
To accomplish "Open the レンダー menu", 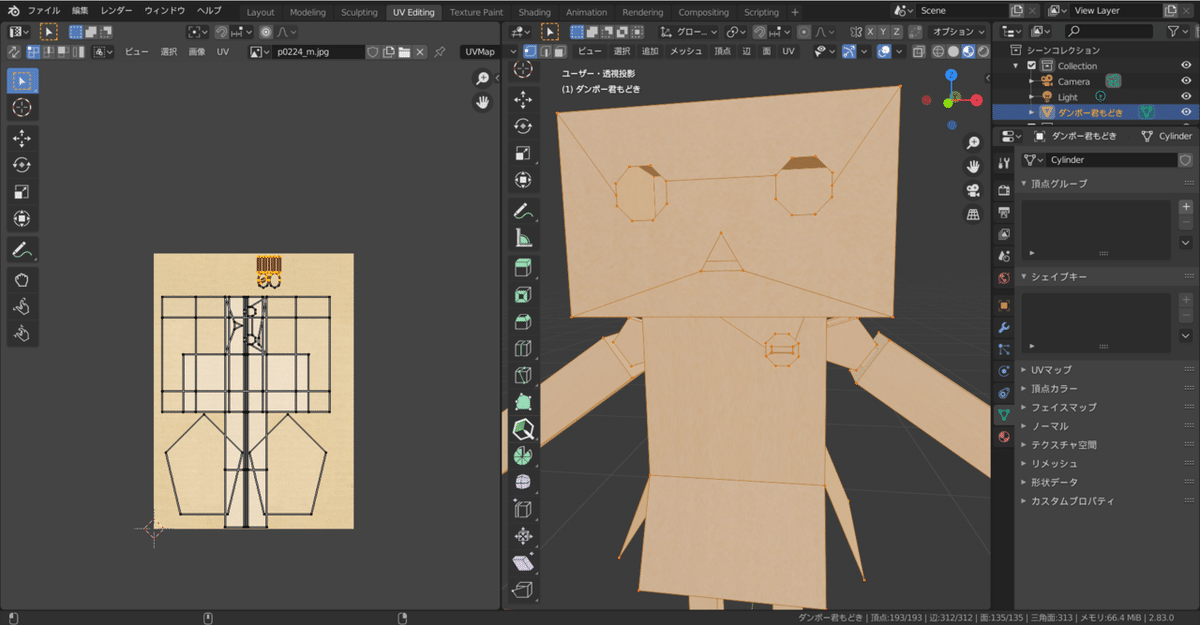I will 116,10.
